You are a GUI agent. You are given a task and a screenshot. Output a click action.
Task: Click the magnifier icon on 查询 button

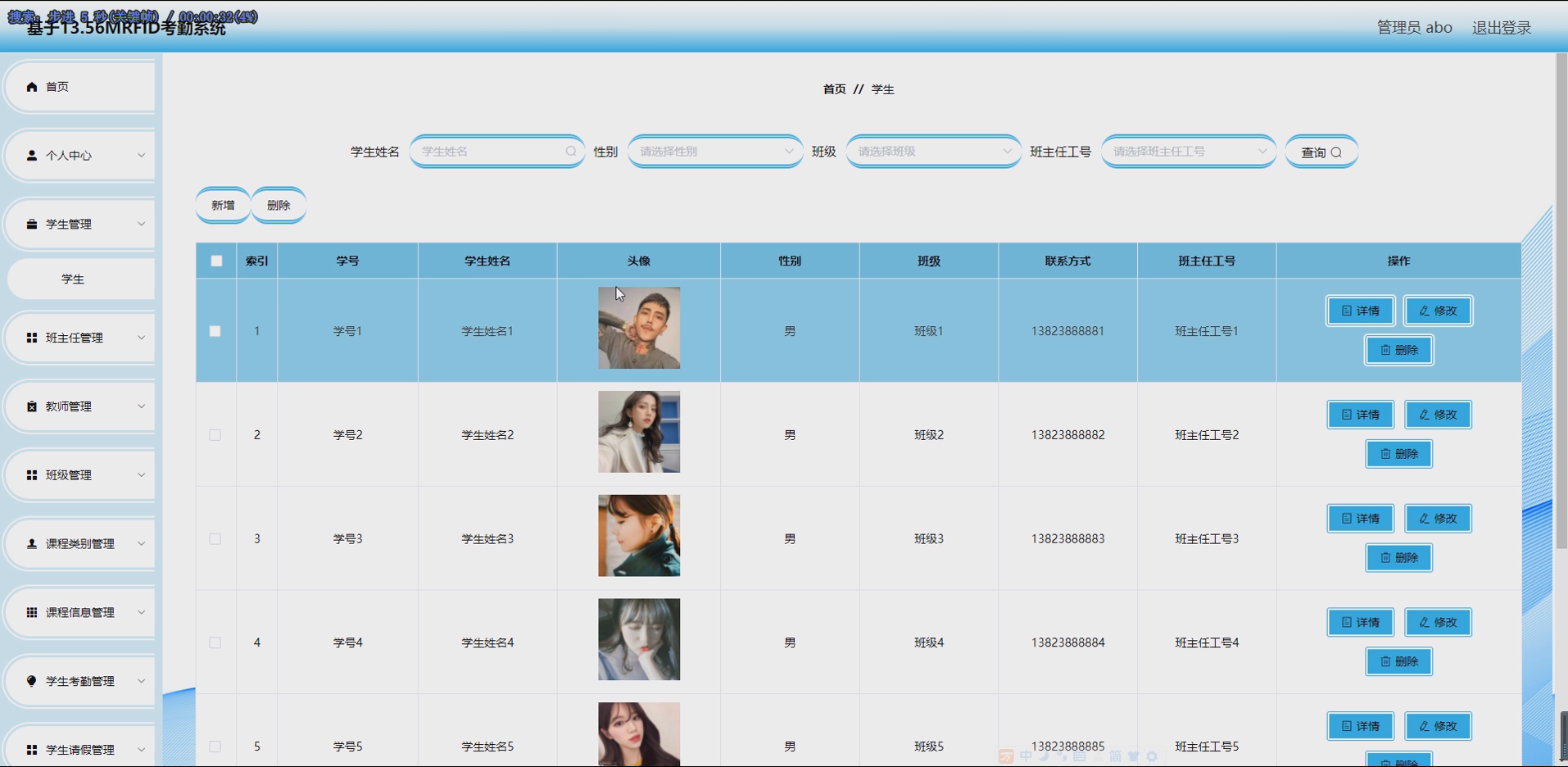pyautogui.click(x=1336, y=152)
